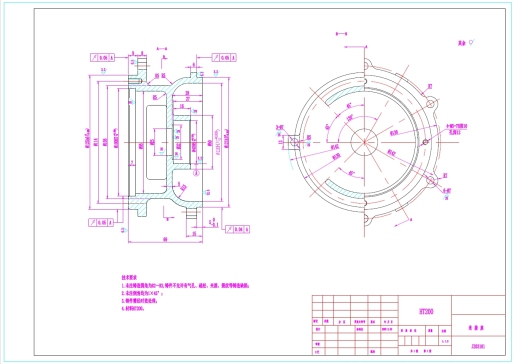Click the small threaded hole on right centerline
This screenshot has height=364, width=515.
click(x=425, y=142)
